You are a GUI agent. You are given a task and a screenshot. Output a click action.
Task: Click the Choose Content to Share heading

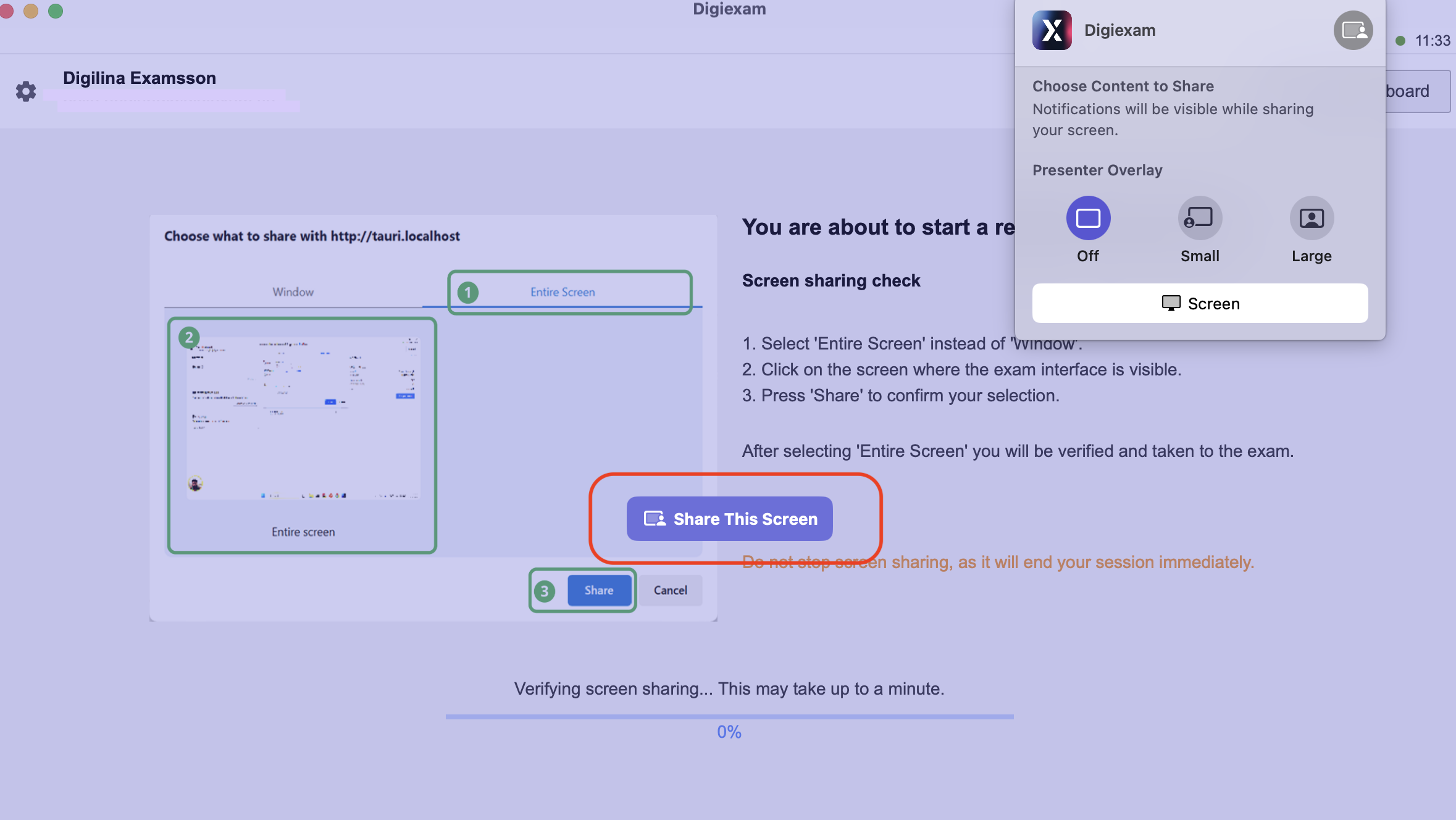[x=1123, y=86]
